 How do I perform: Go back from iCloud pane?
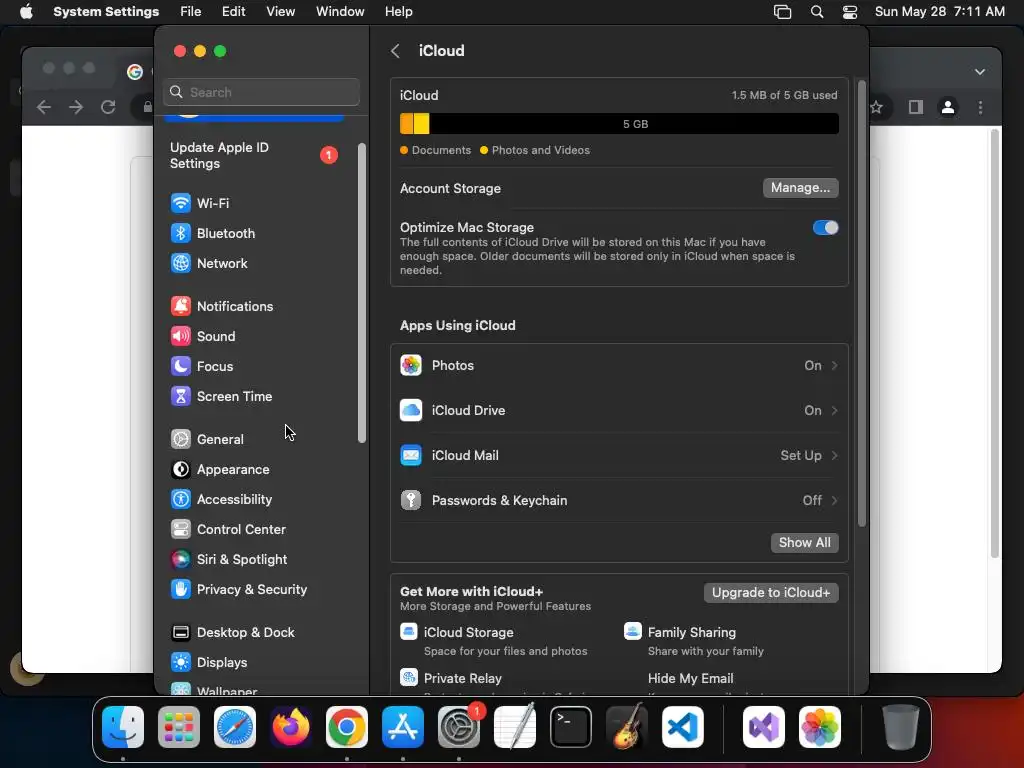click(x=395, y=51)
